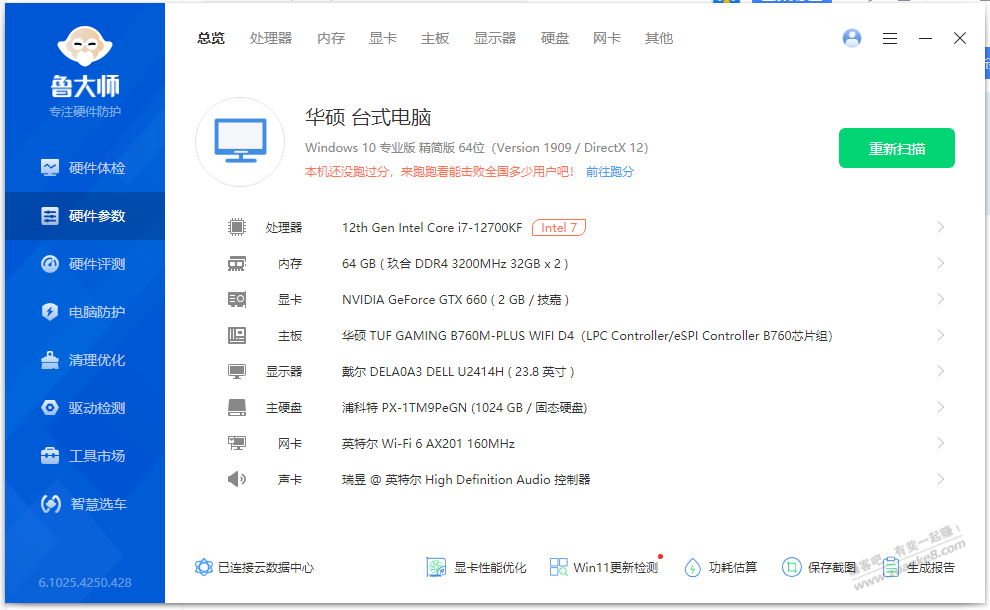990x610 pixels.
Task: Click the 内存 RAM module icon
Action: click(237, 263)
